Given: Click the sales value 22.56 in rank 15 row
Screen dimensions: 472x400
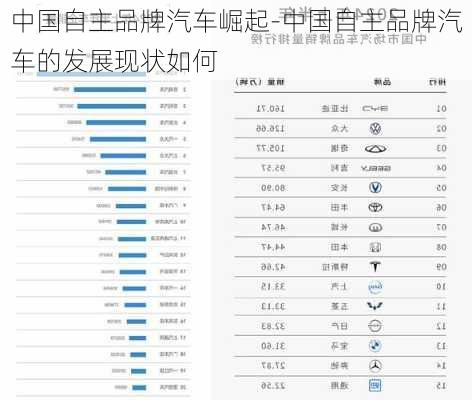Looking at the screenshot, I should click(273, 386).
